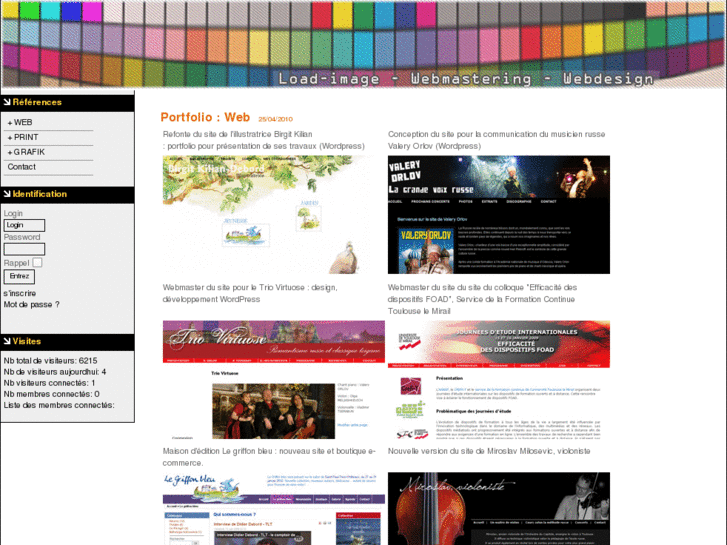Click the Entrez button
Viewport: 727px width, 545px height.
pos(19,276)
